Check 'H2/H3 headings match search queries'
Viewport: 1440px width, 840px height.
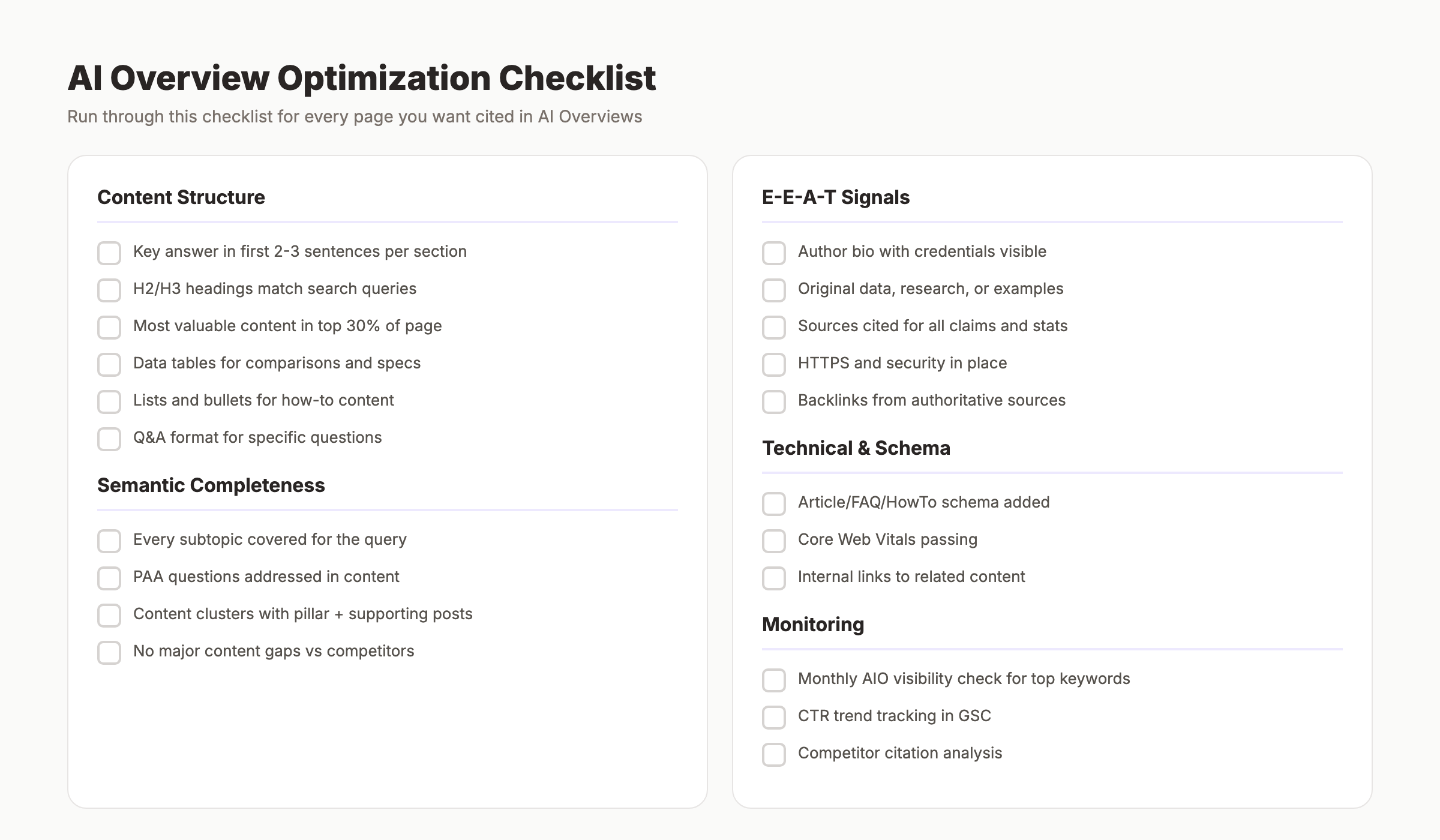pos(109,290)
